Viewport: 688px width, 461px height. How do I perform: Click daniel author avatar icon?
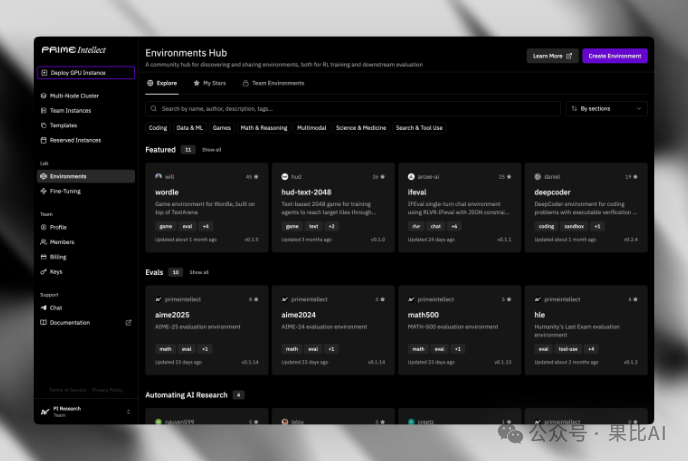click(538, 176)
